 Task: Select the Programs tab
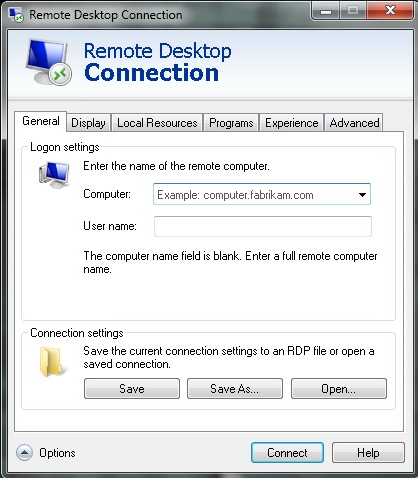click(x=231, y=123)
